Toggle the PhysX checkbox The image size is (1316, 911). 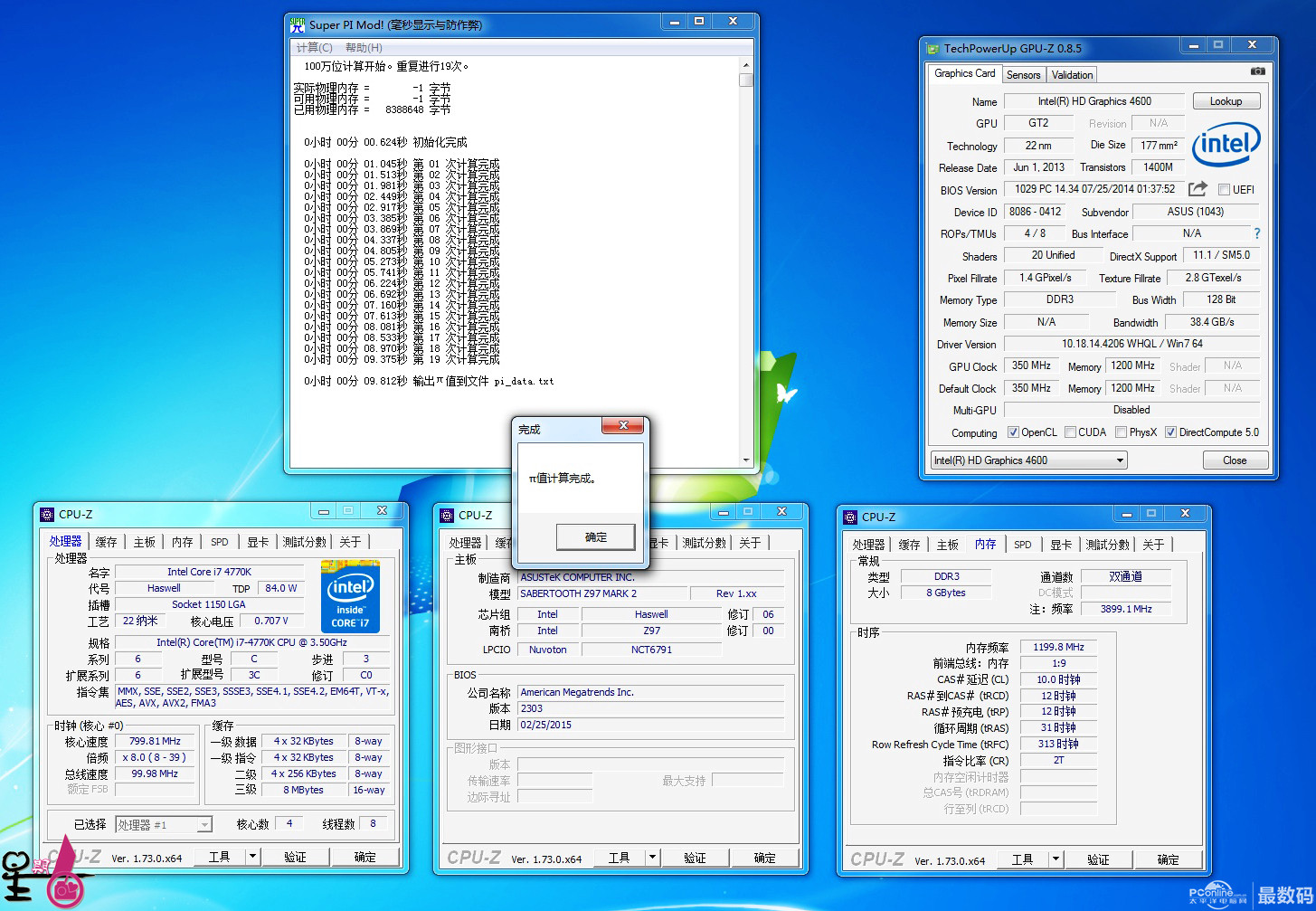click(x=1121, y=432)
